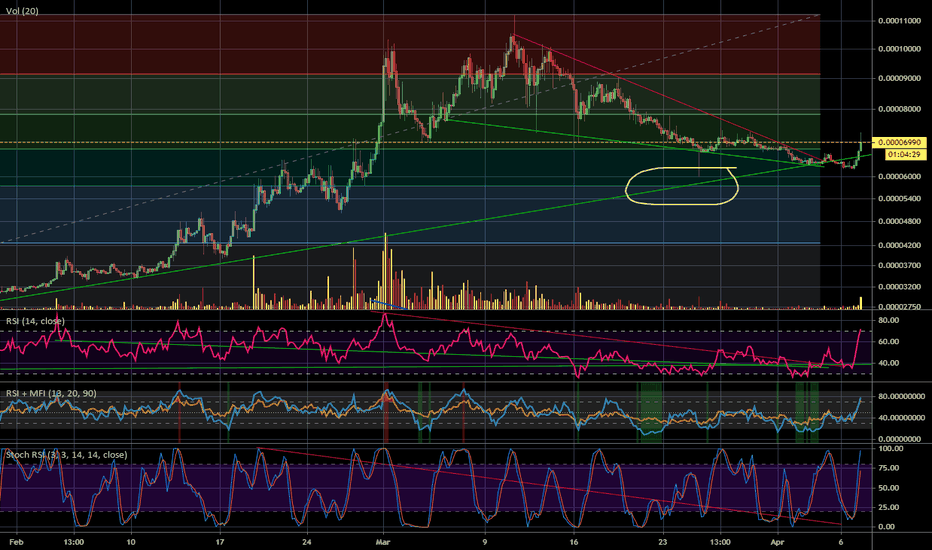Open the Vol (20) indicator label
Screen dimensions: 932x550
tap(22, 11)
